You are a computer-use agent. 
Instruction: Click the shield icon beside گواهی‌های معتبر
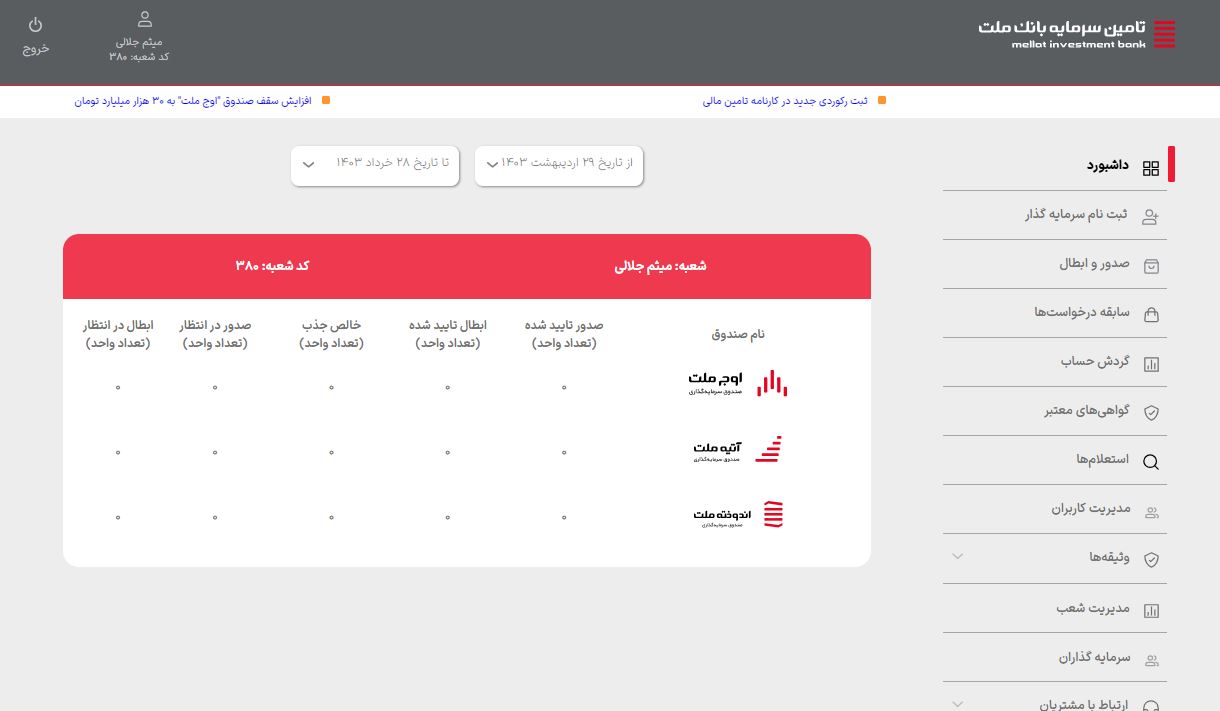click(1151, 412)
